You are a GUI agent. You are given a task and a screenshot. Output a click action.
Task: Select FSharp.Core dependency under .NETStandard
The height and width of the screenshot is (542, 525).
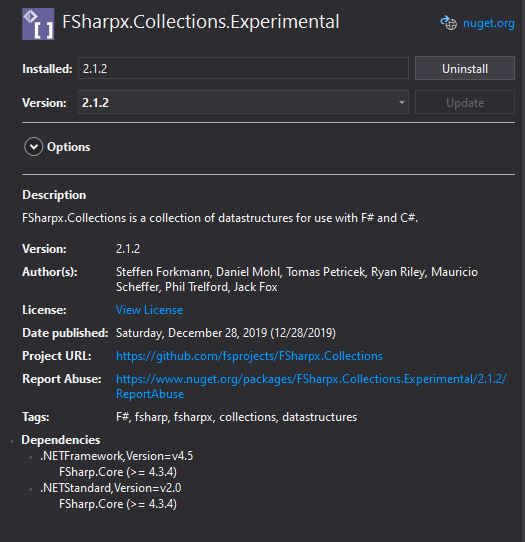coord(118,504)
